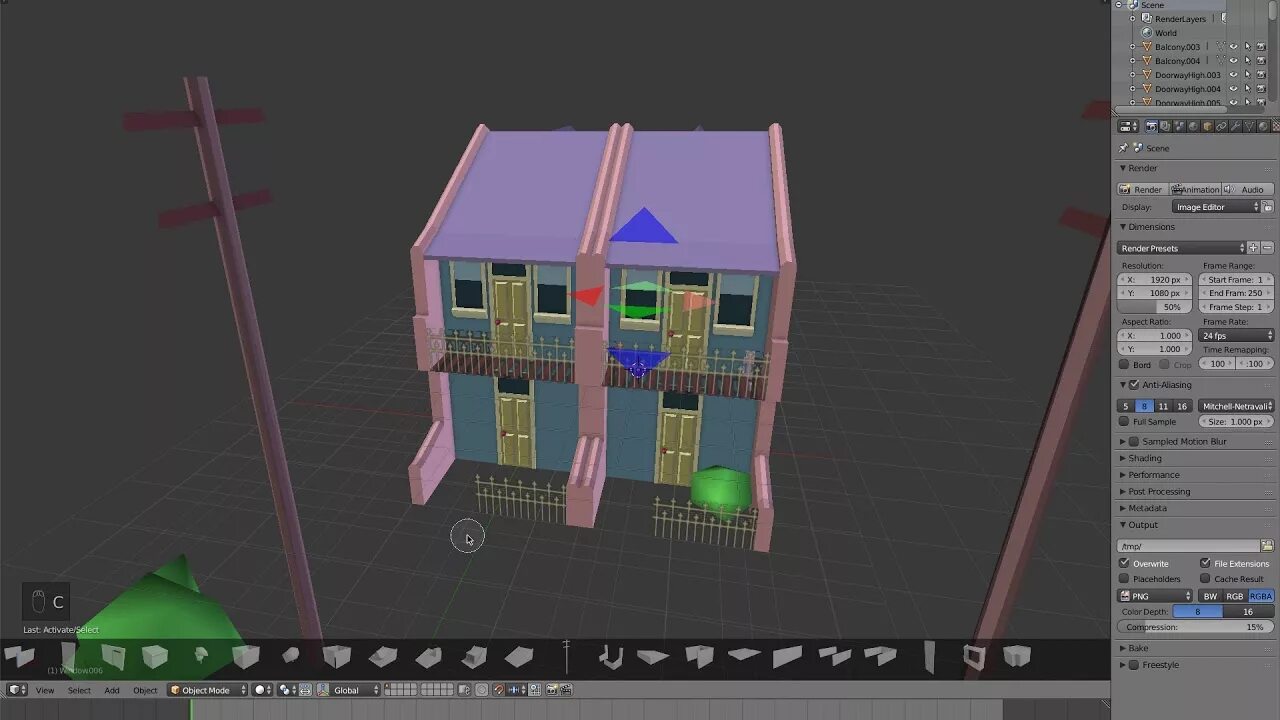Click the transform manipulator toggle icon
This screenshot has width=1280, height=720.
point(322,690)
